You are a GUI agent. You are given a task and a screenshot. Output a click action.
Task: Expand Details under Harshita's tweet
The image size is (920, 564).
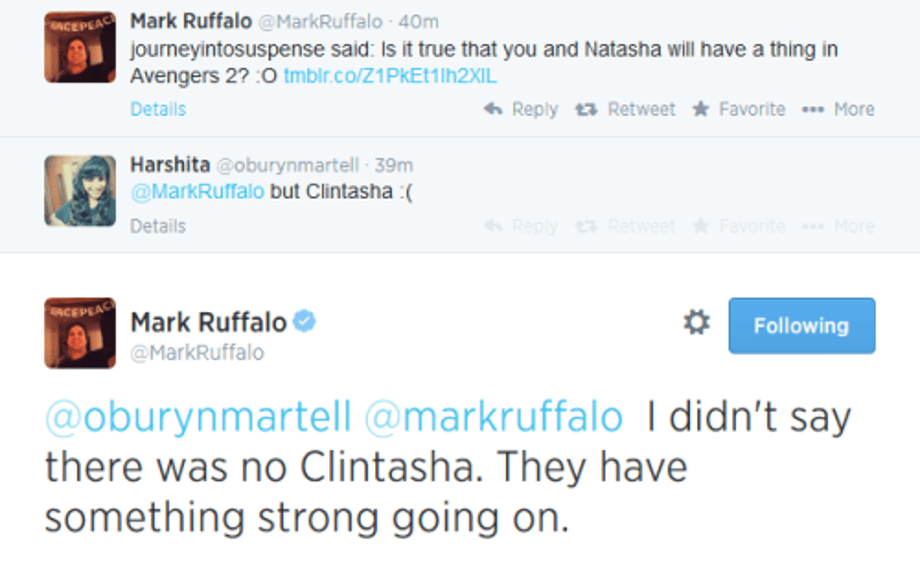pos(158,226)
